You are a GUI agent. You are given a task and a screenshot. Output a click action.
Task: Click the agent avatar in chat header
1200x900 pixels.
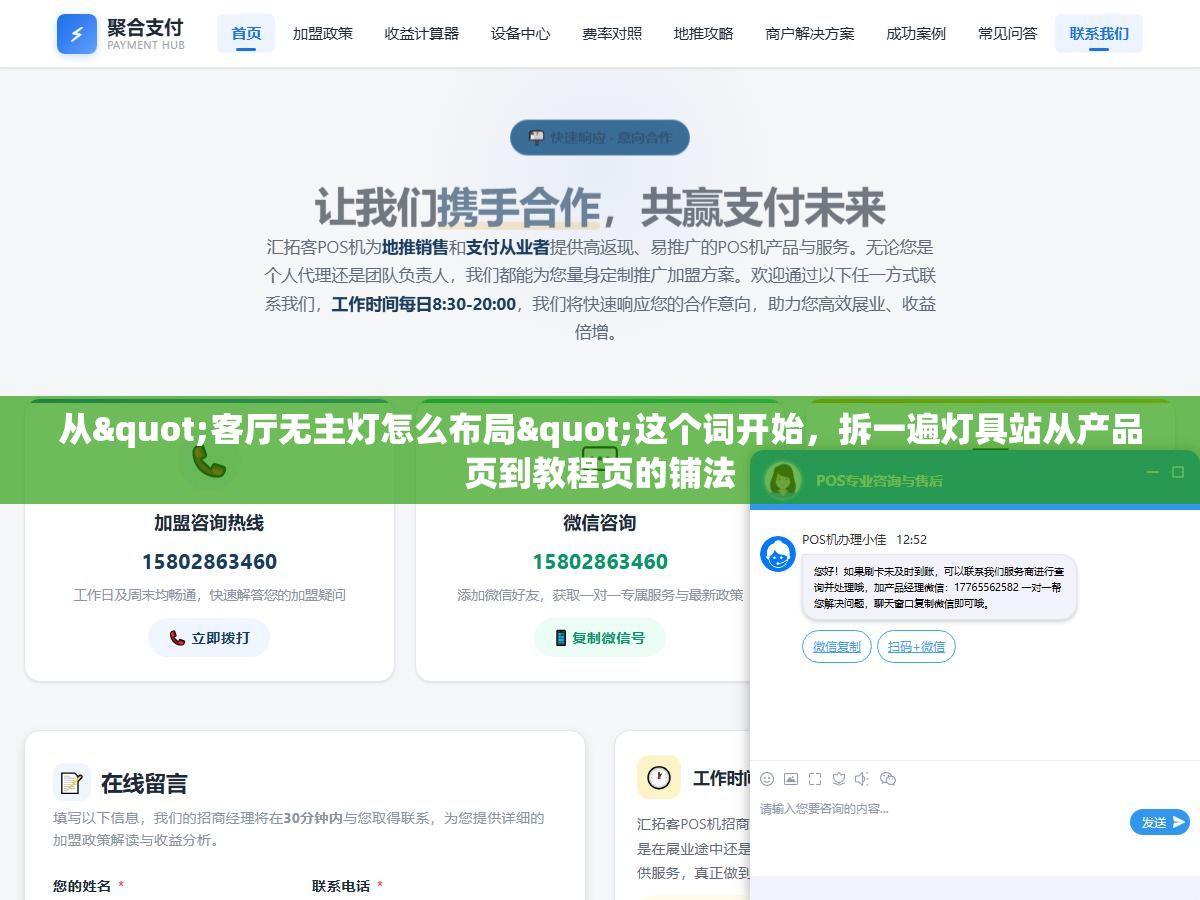(783, 480)
